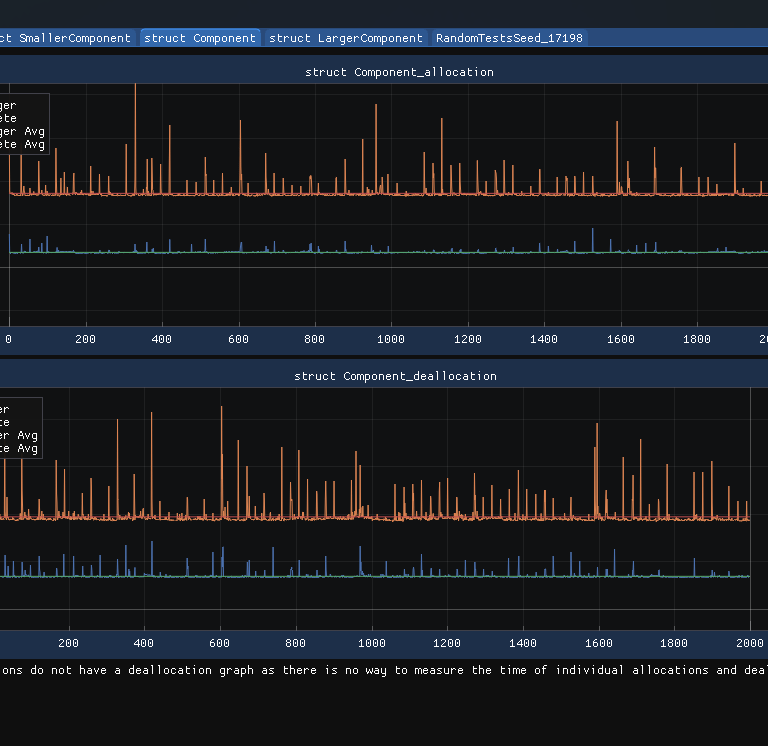Switch to the struct SmallerComponent tab
The image size is (768, 746).
[66, 38]
